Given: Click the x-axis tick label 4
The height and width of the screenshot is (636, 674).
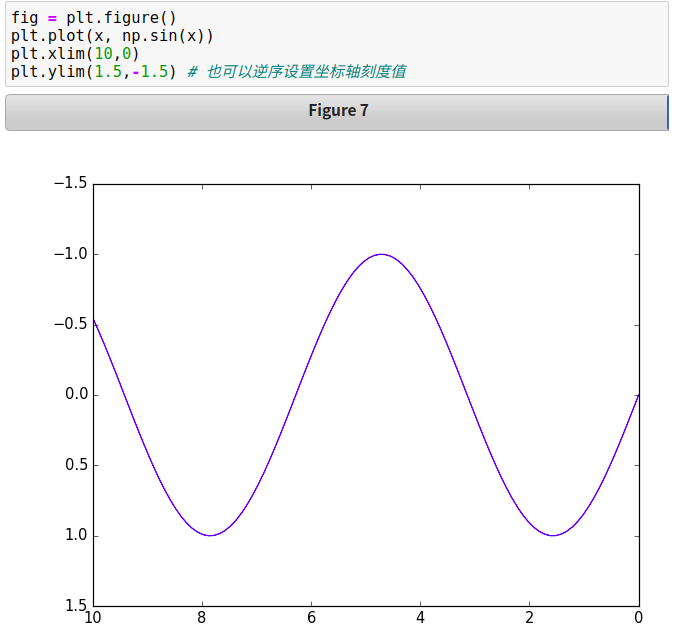Looking at the screenshot, I should [x=420, y=618].
